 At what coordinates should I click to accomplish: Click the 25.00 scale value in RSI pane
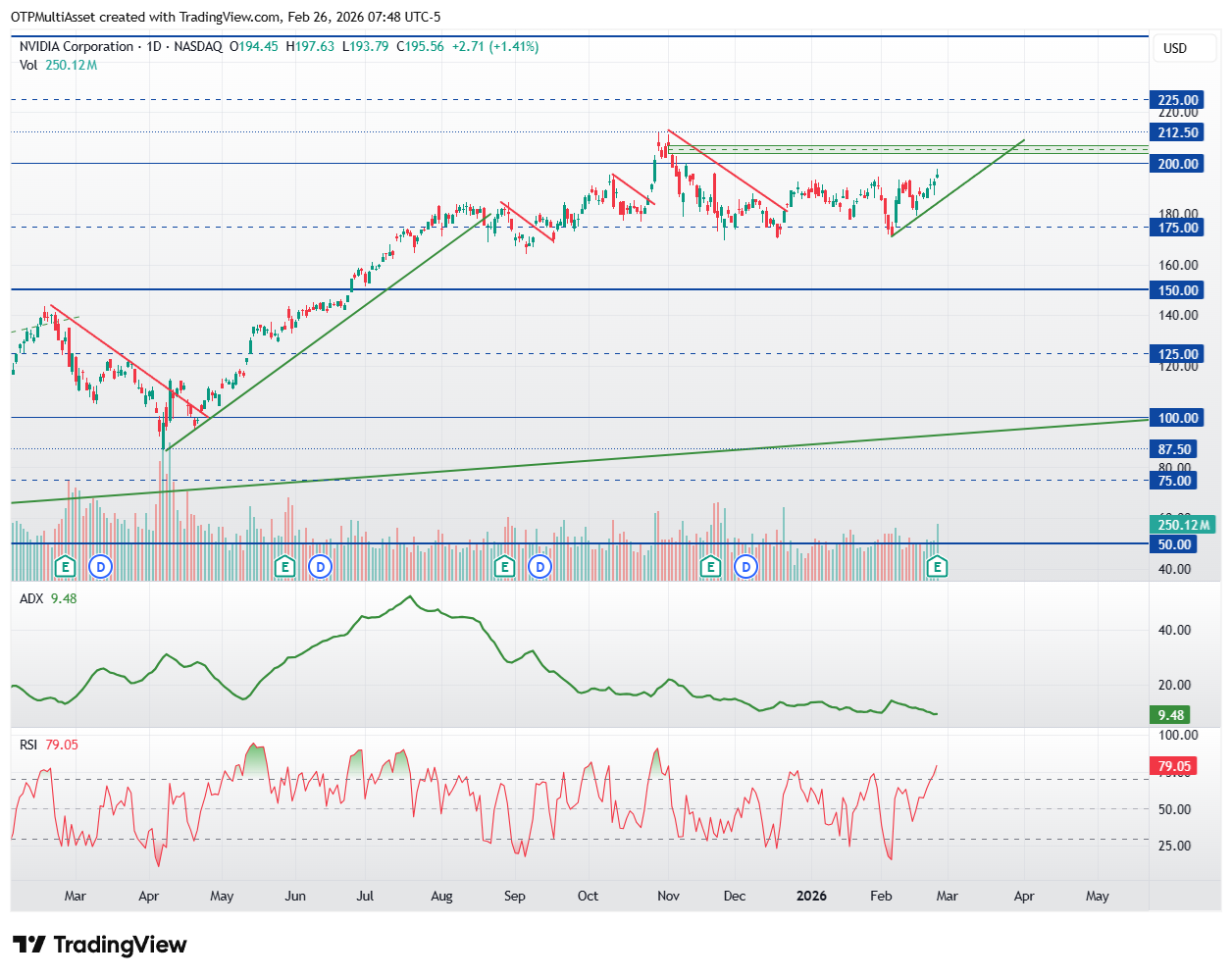(x=1174, y=846)
